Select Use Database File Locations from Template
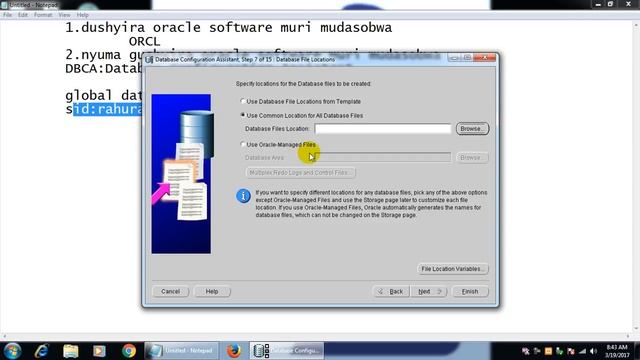This screenshot has height=360, width=640. pos(243,101)
